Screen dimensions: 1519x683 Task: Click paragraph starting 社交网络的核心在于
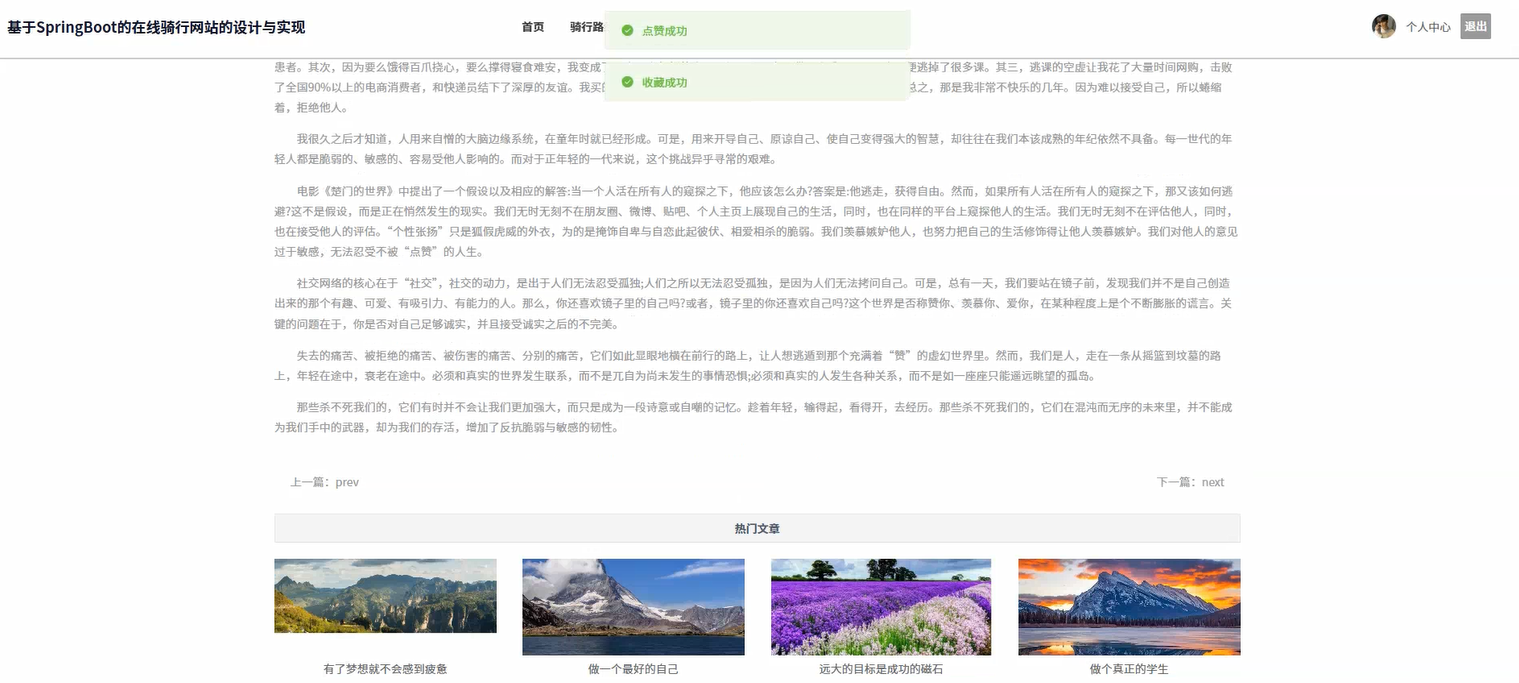click(757, 304)
